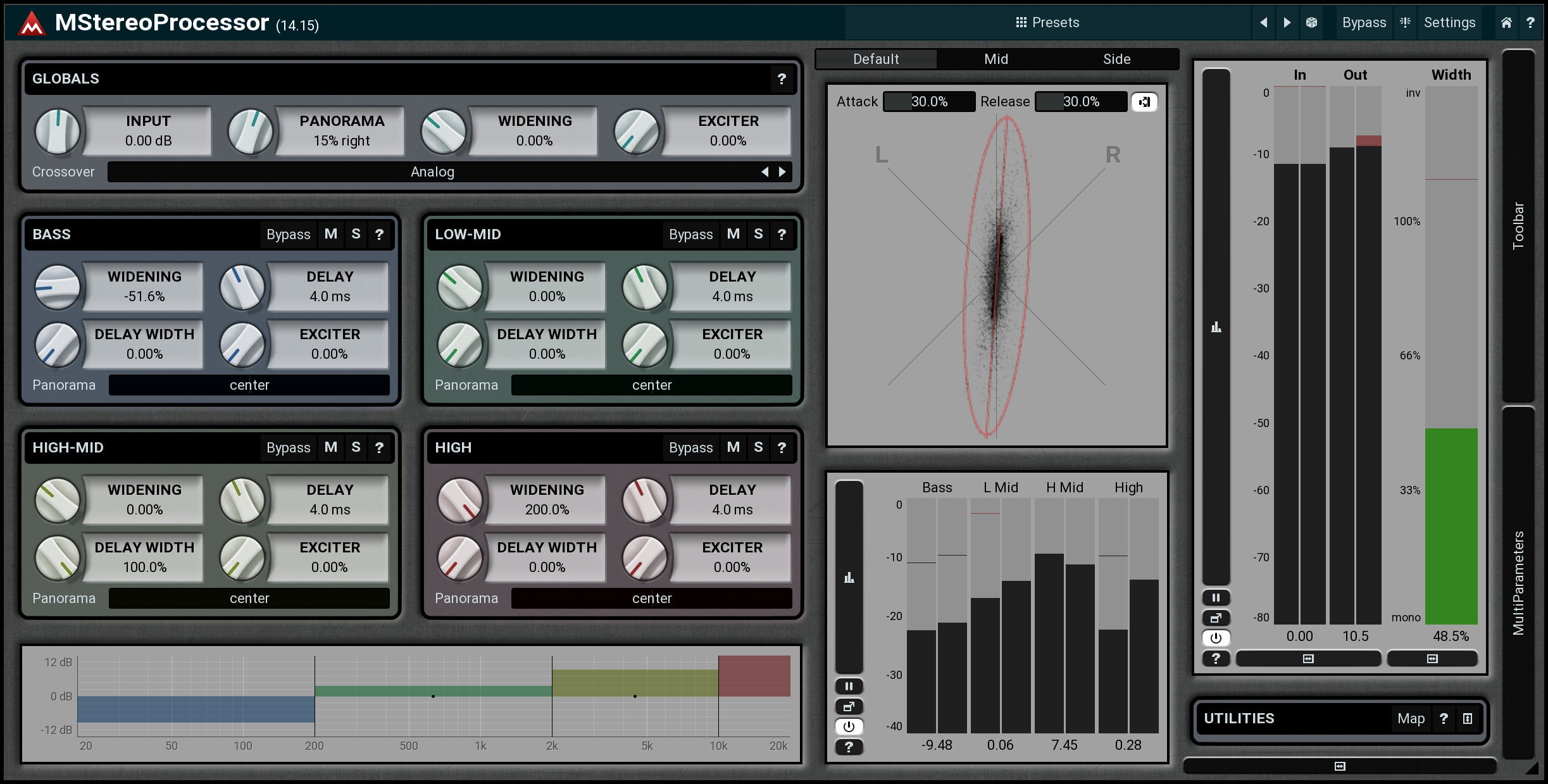The height and width of the screenshot is (784, 1548).
Task: Switch to the Mid tab
Action: pos(996,59)
